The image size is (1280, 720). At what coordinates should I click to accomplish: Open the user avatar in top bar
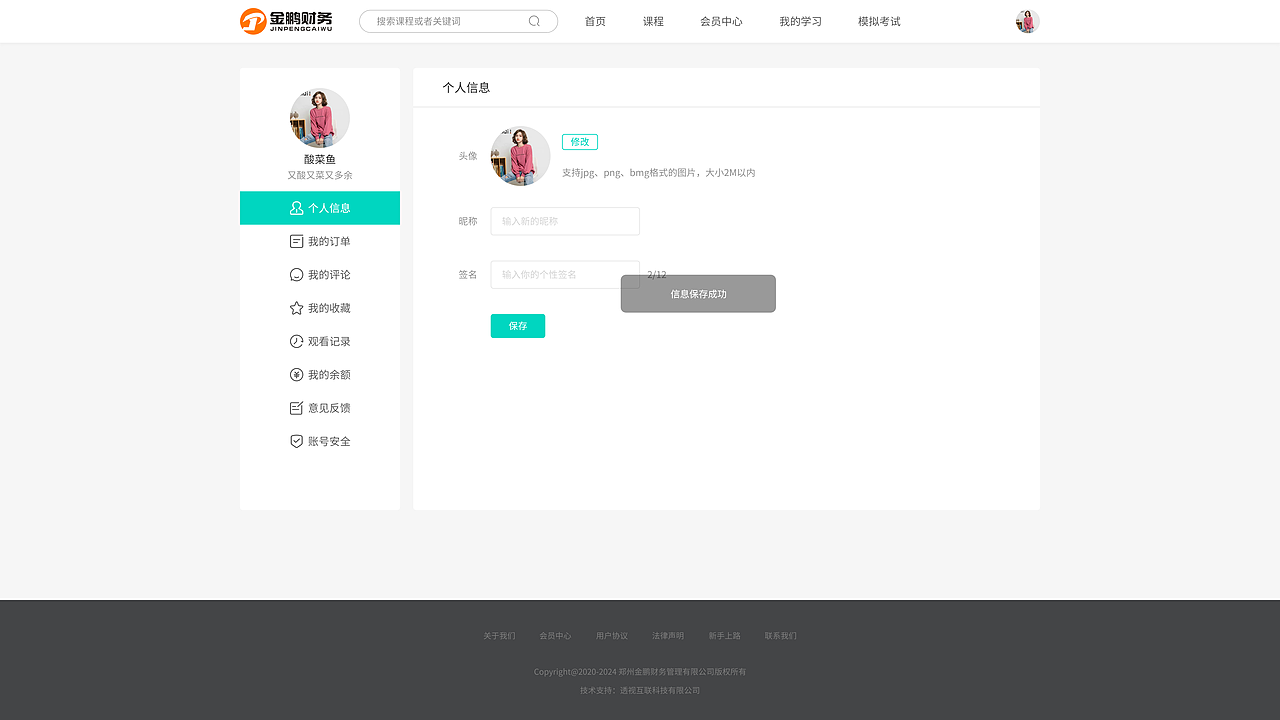tap(1027, 21)
